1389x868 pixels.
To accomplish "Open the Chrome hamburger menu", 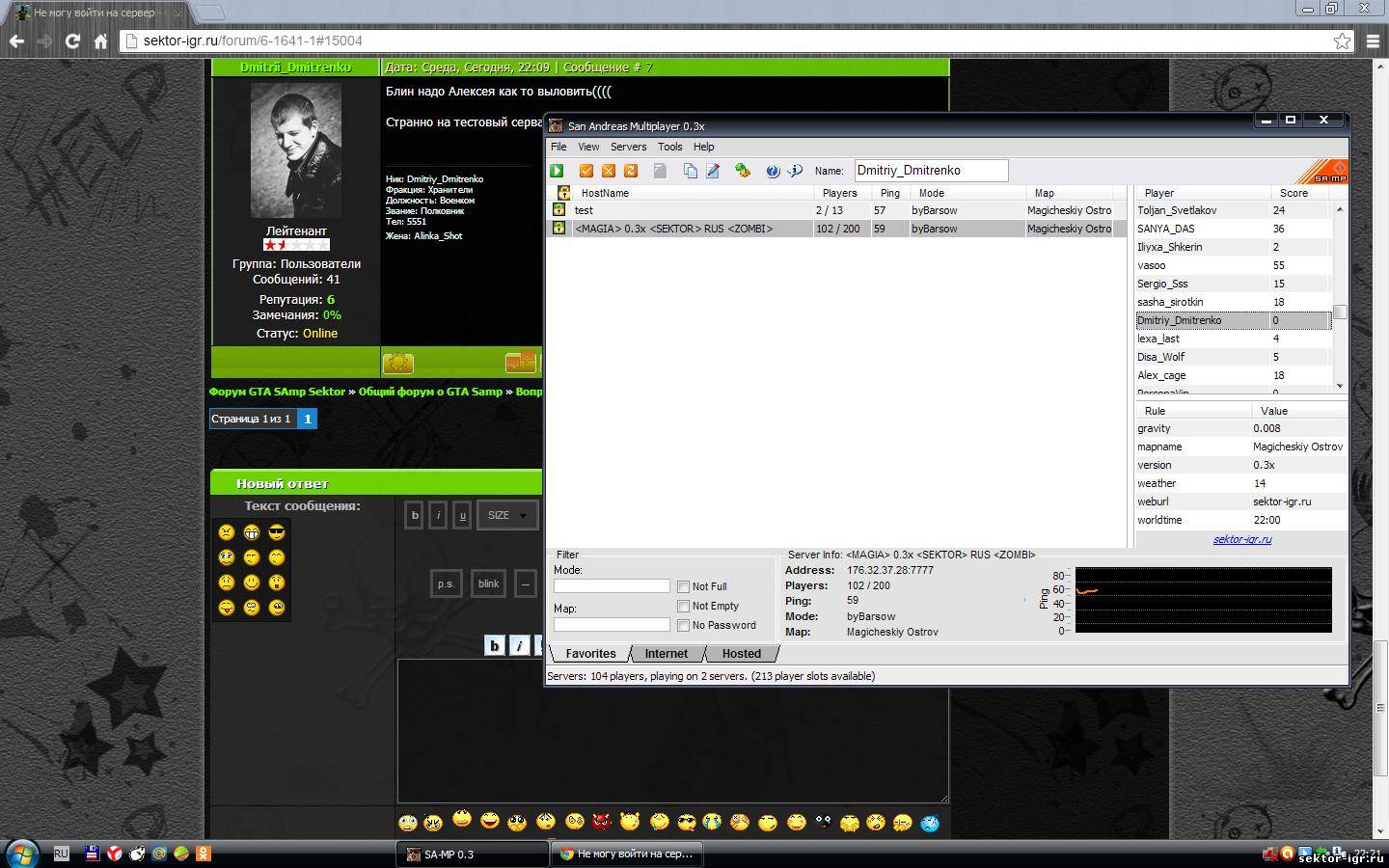I will 1374,41.
